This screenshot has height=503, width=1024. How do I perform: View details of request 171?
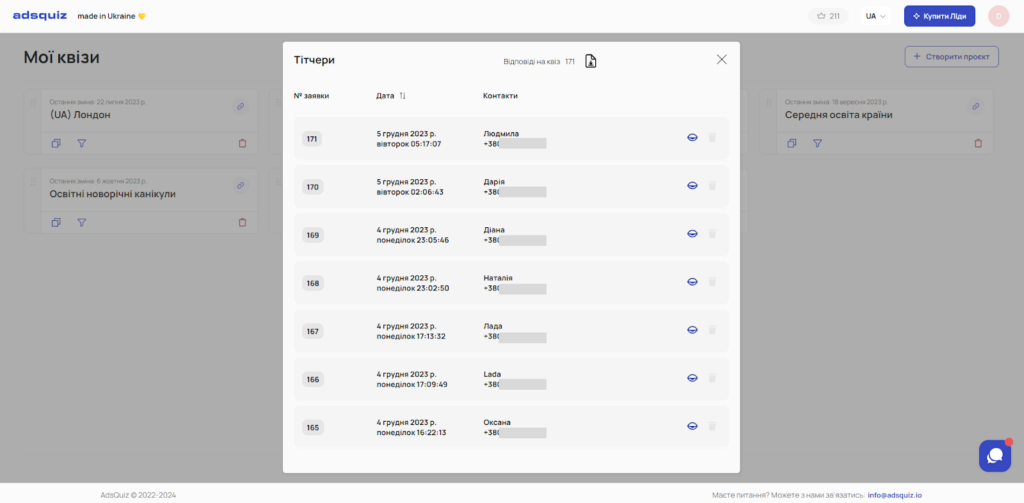[x=692, y=138]
